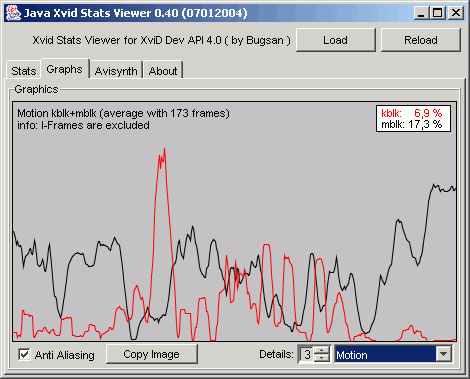The width and height of the screenshot is (470, 379).
Task: Minimize the Stats Viewer window
Action: tap(421, 13)
